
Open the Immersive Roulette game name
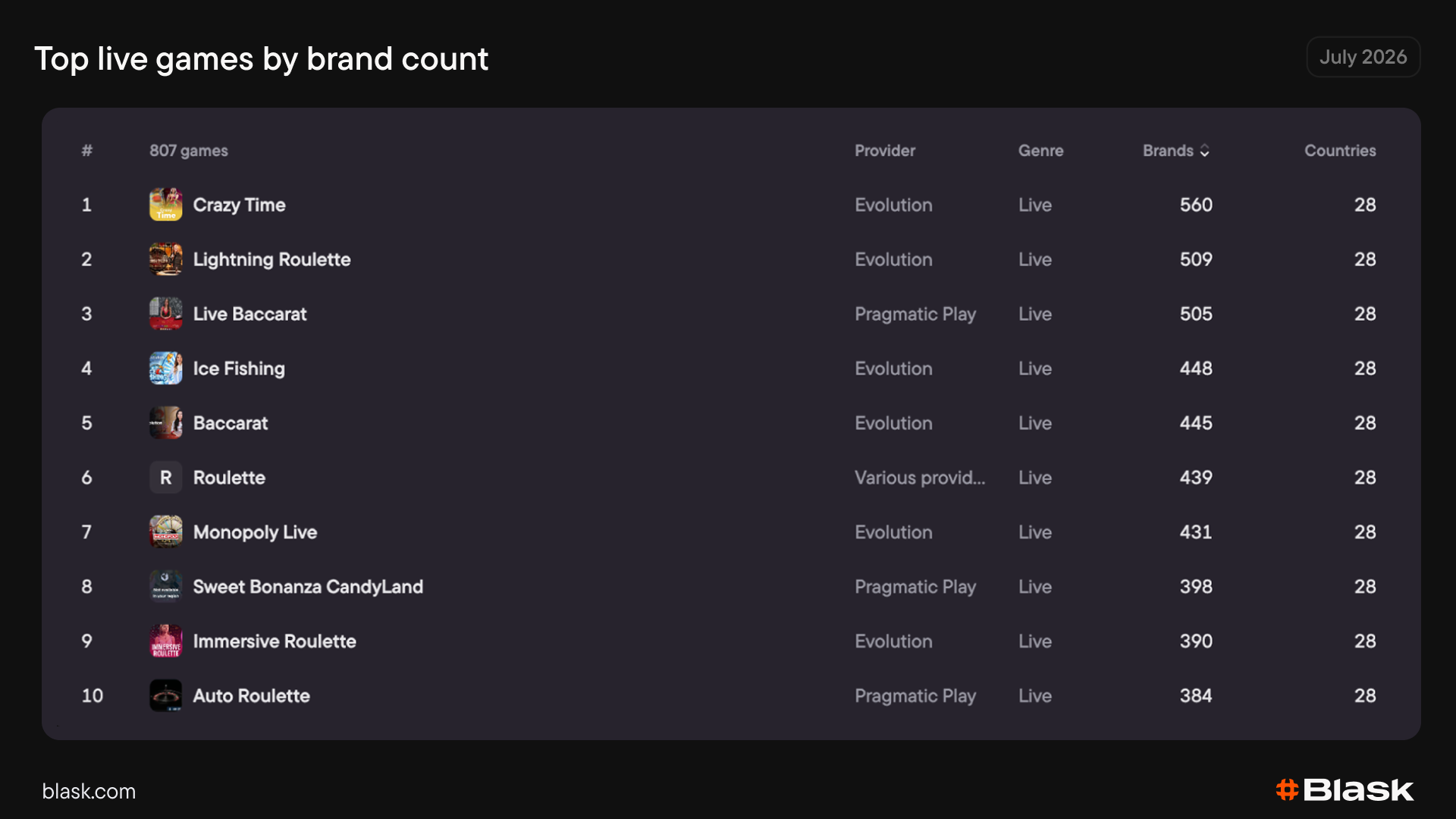click(275, 642)
